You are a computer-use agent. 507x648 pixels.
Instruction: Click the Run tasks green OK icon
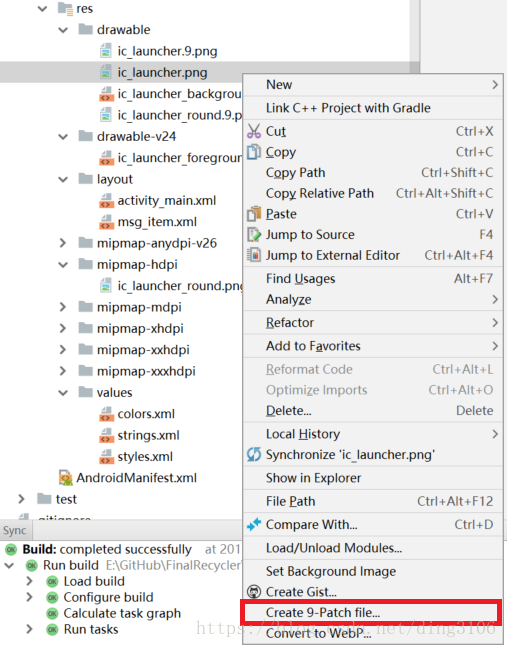pyautogui.click(x=52, y=629)
